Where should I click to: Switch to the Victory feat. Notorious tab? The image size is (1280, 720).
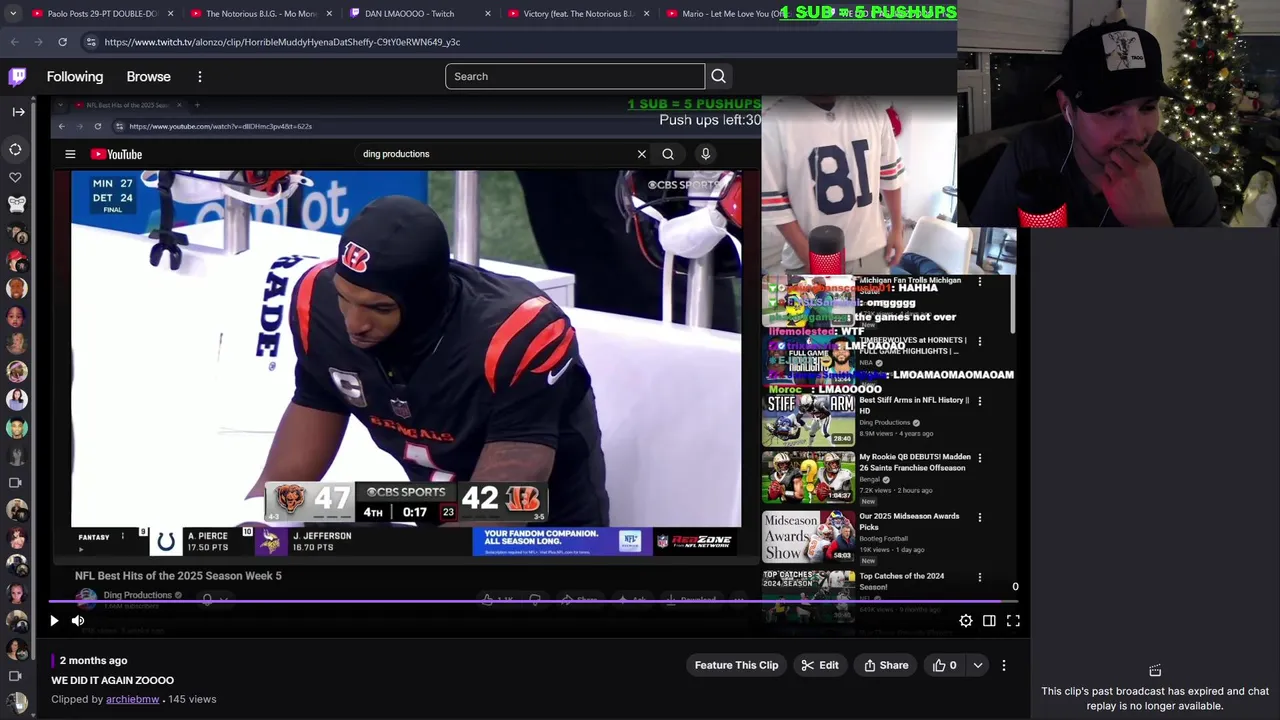(x=578, y=14)
